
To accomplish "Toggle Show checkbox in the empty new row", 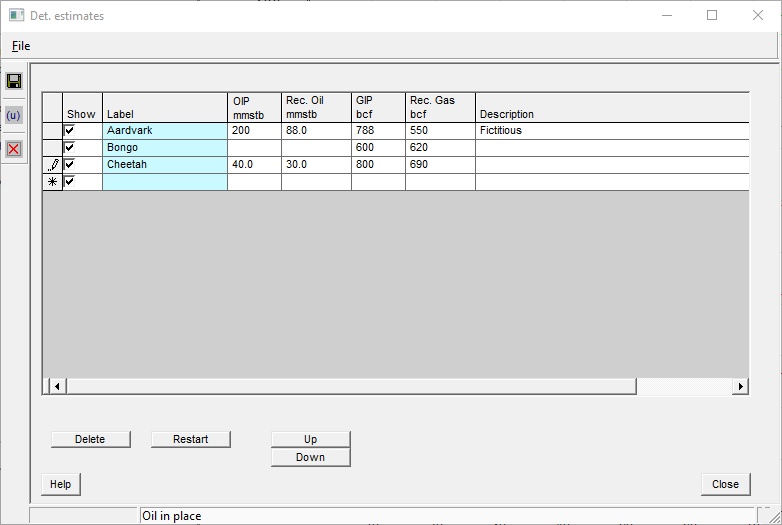I will [70, 182].
